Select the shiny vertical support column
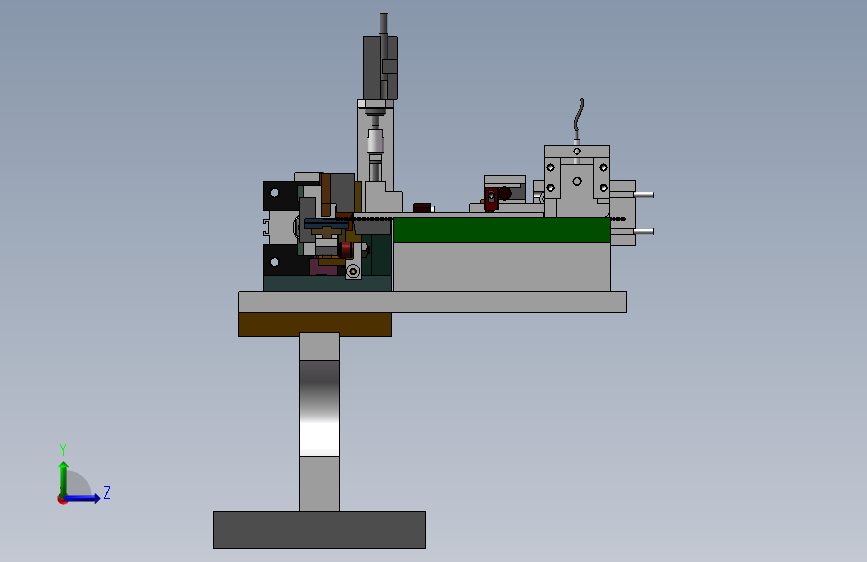The image size is (867, 562). click(x=320, y=422)
